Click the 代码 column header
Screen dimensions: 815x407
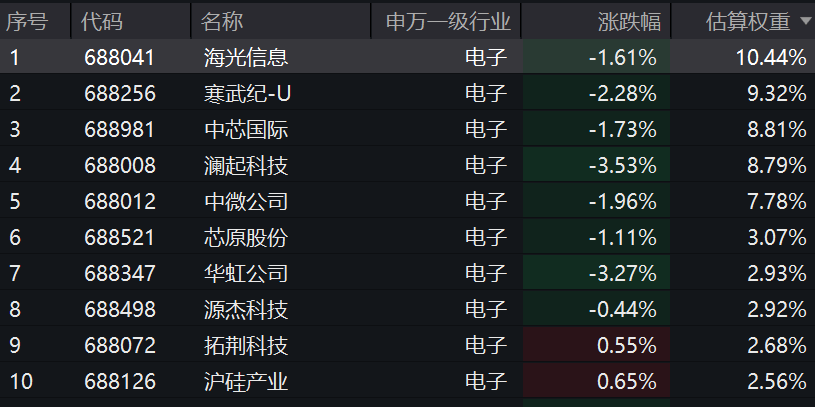[x=105, y=21]
